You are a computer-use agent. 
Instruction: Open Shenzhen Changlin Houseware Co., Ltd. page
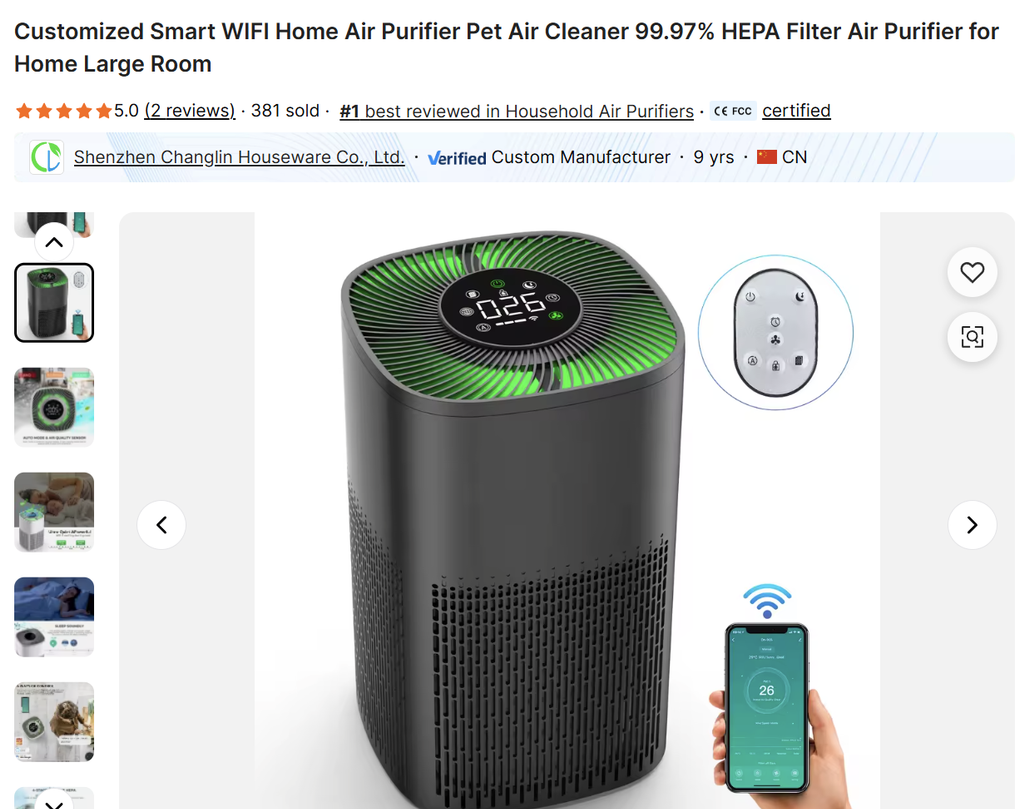click(239, 157)
